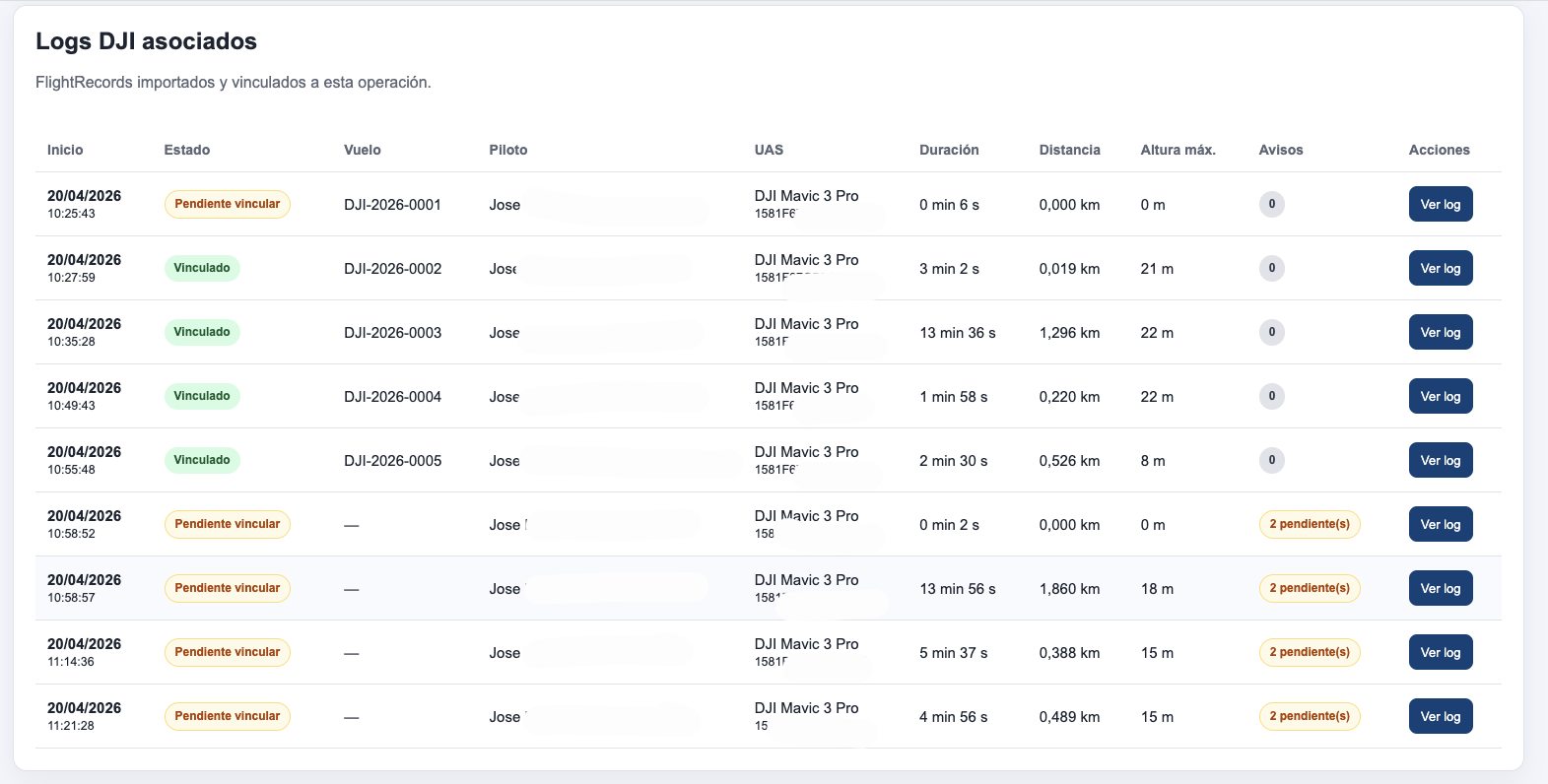Click the distance 1,296 km
The image size is (1548, 784).
pos(1070,333)
